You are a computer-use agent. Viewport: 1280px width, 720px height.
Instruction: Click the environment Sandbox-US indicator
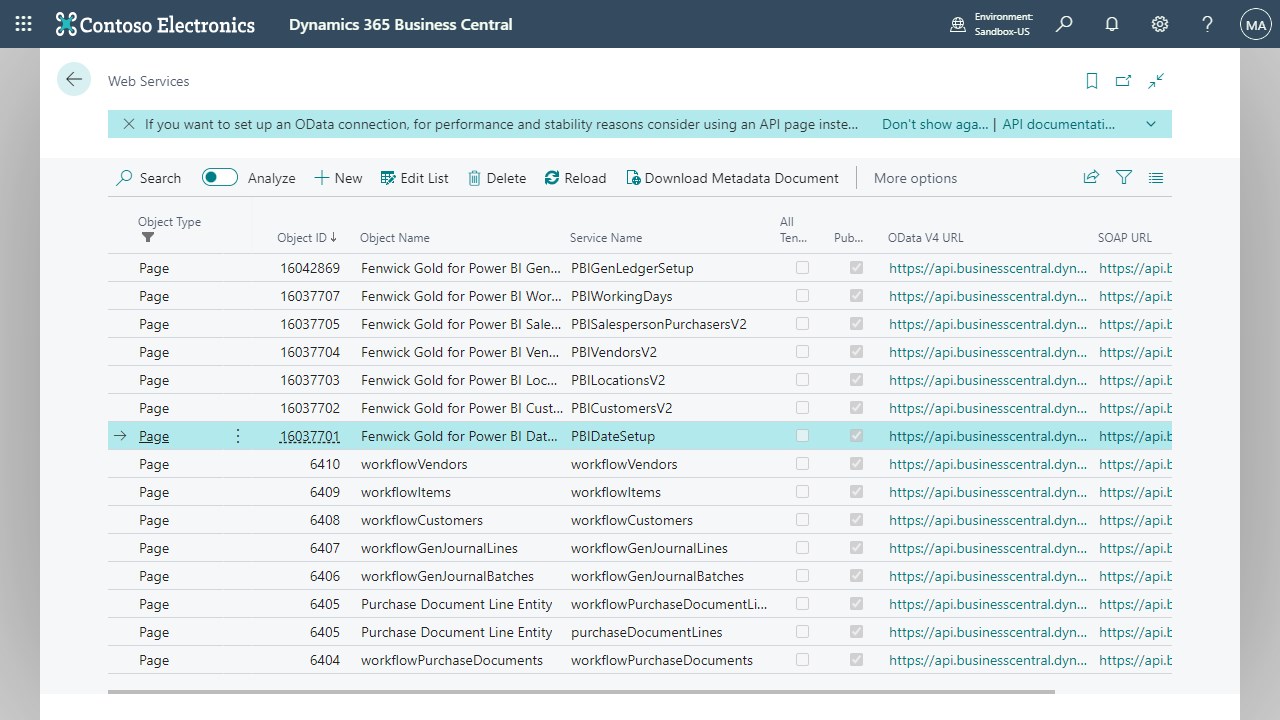[x=992, y=24]
